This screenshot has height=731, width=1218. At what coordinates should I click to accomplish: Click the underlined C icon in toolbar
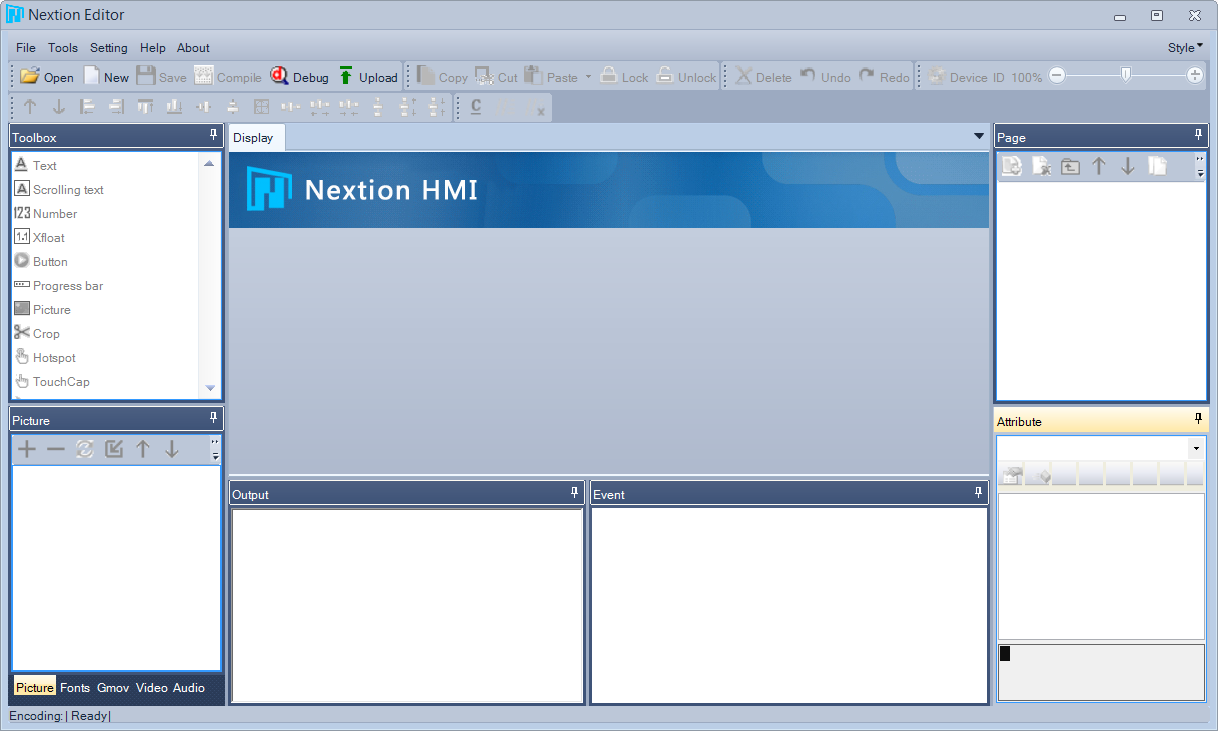(x=476, y=107)
